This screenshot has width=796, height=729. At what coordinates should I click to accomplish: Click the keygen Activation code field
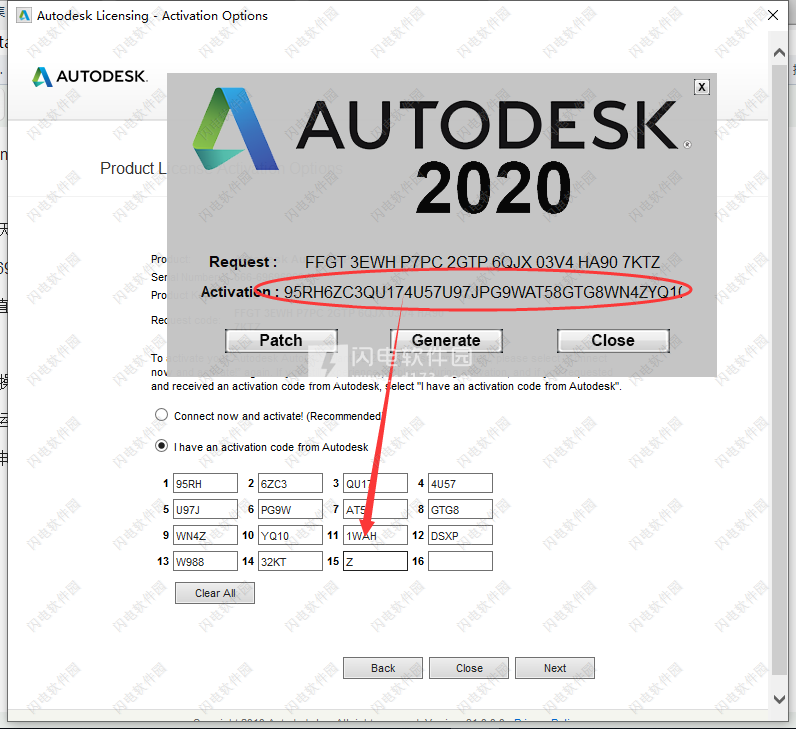pyautogui.click(x=482, y=292)
